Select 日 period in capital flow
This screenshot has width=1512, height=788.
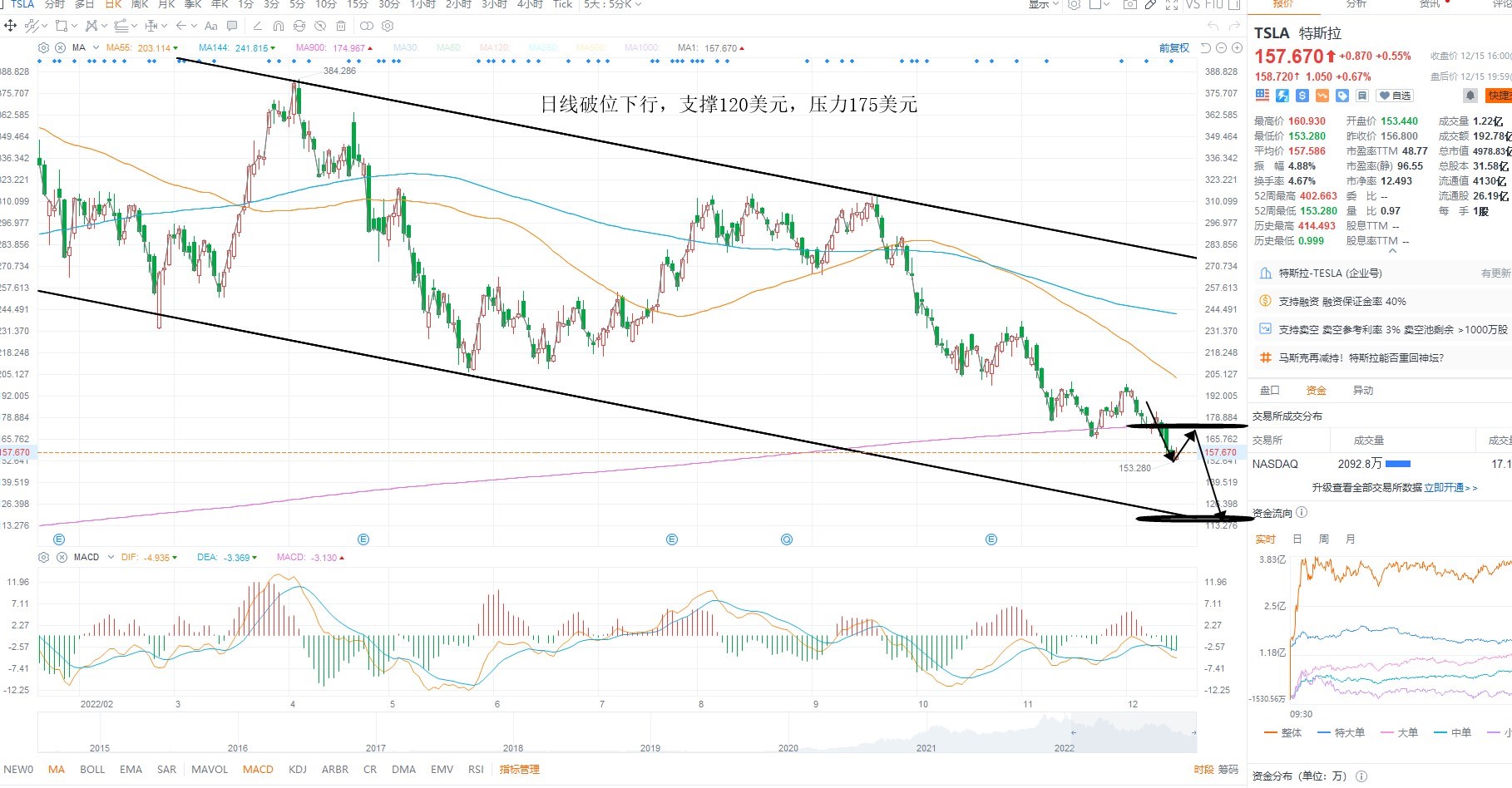[1297, 539]
